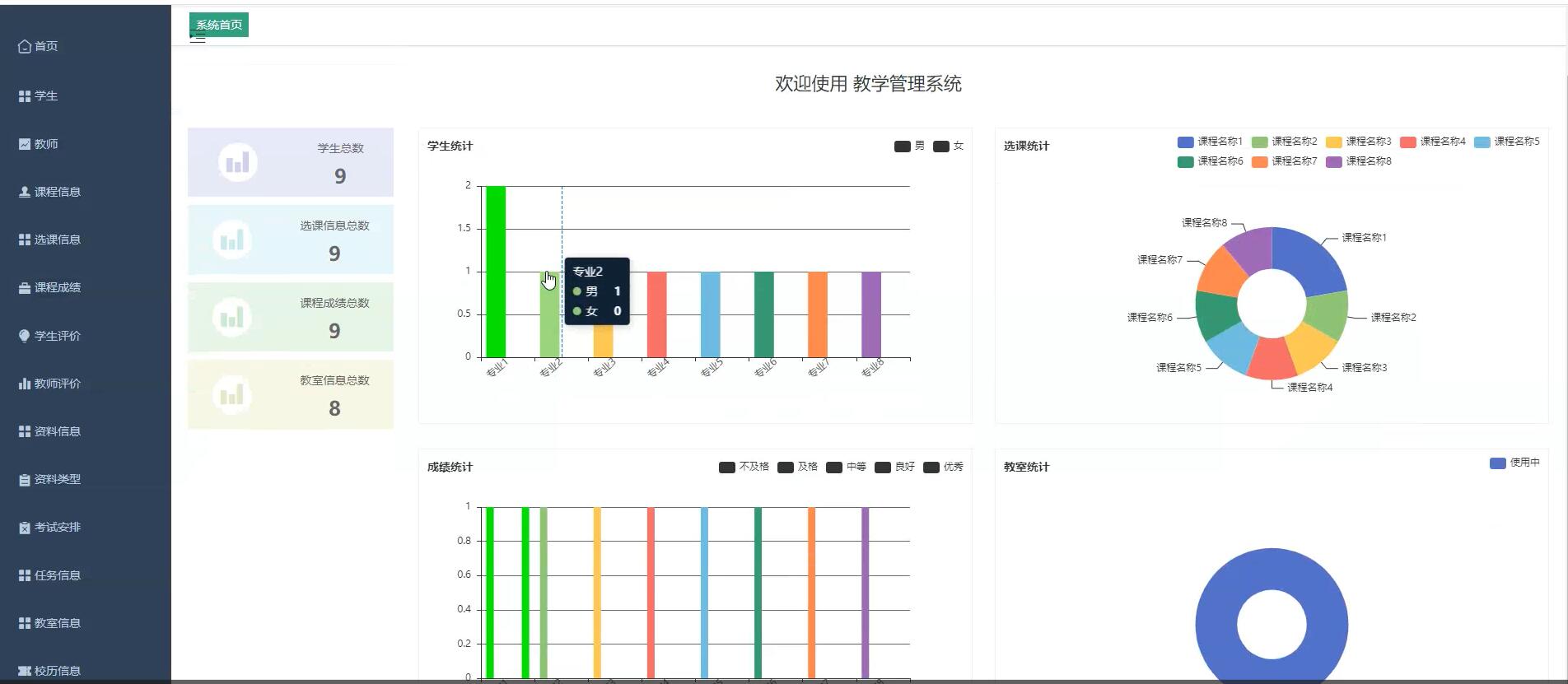Click 课程名称5 light blue legend swatch
The image size is (1568, 684).
(x=1482, y=142)
